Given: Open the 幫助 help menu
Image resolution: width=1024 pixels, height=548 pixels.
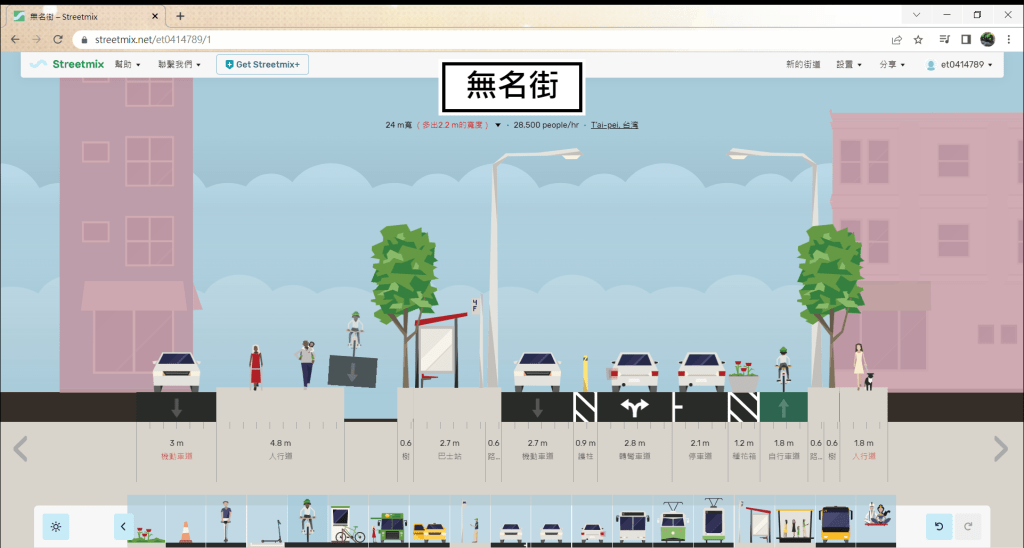Looking at the screenshot, I should click(x=127, y=65).
